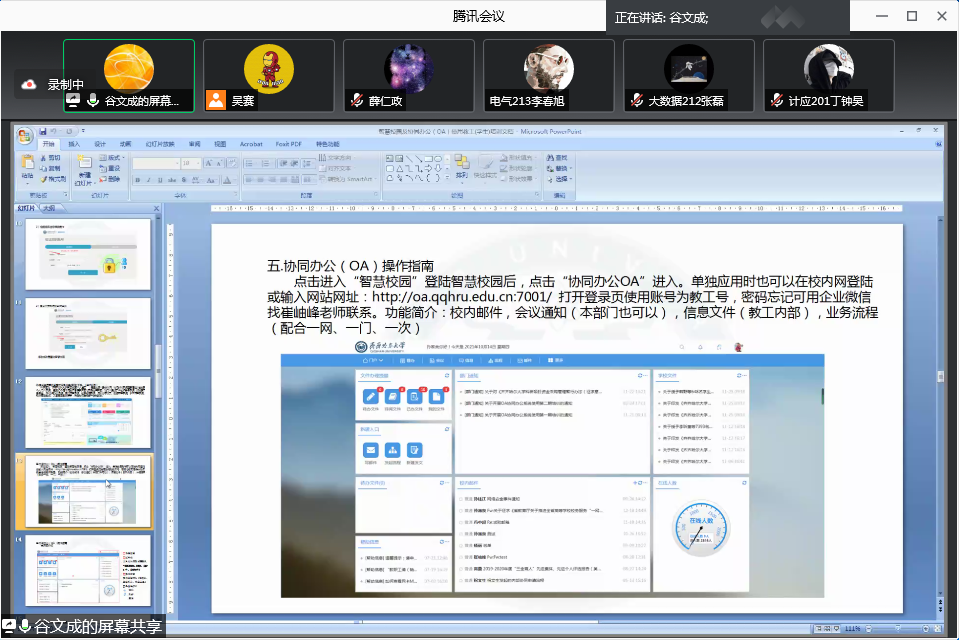The height and width of the screenshot is (640, 959).
Task: Open the 选择 dropdown in editing group
Action: [560, 179]
